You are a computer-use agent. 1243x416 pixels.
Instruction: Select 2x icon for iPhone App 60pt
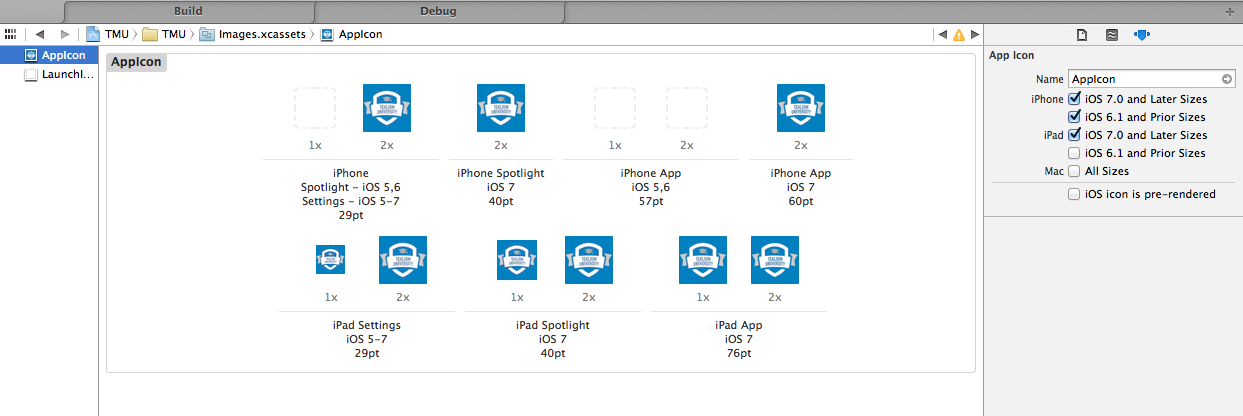801,108
